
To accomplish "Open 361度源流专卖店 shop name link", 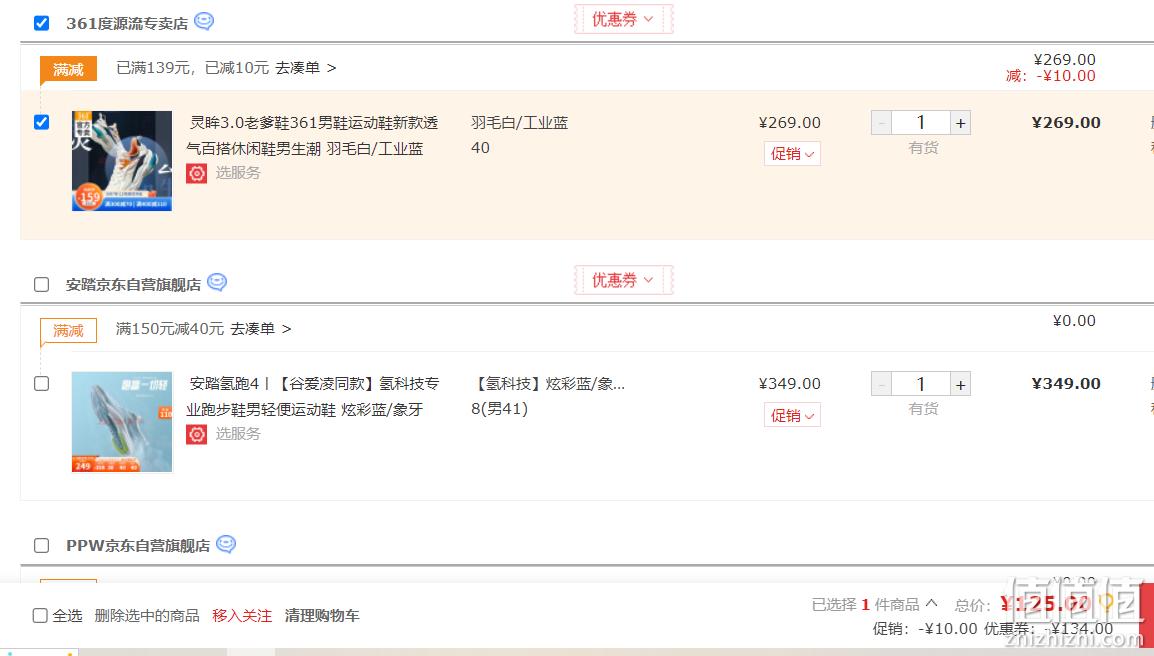I will click(x=127, y=24).
